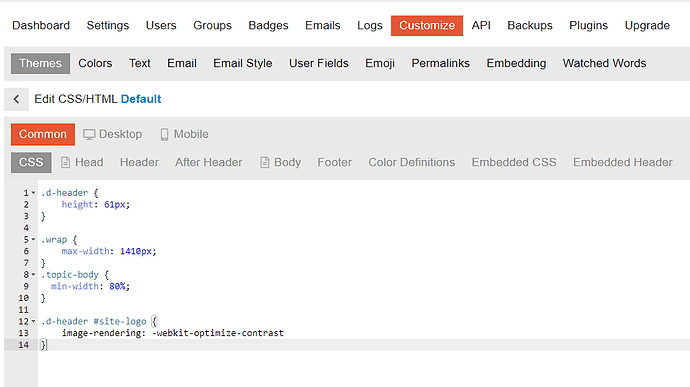Switch to the Email Style sub-tab

click(242, 63)
